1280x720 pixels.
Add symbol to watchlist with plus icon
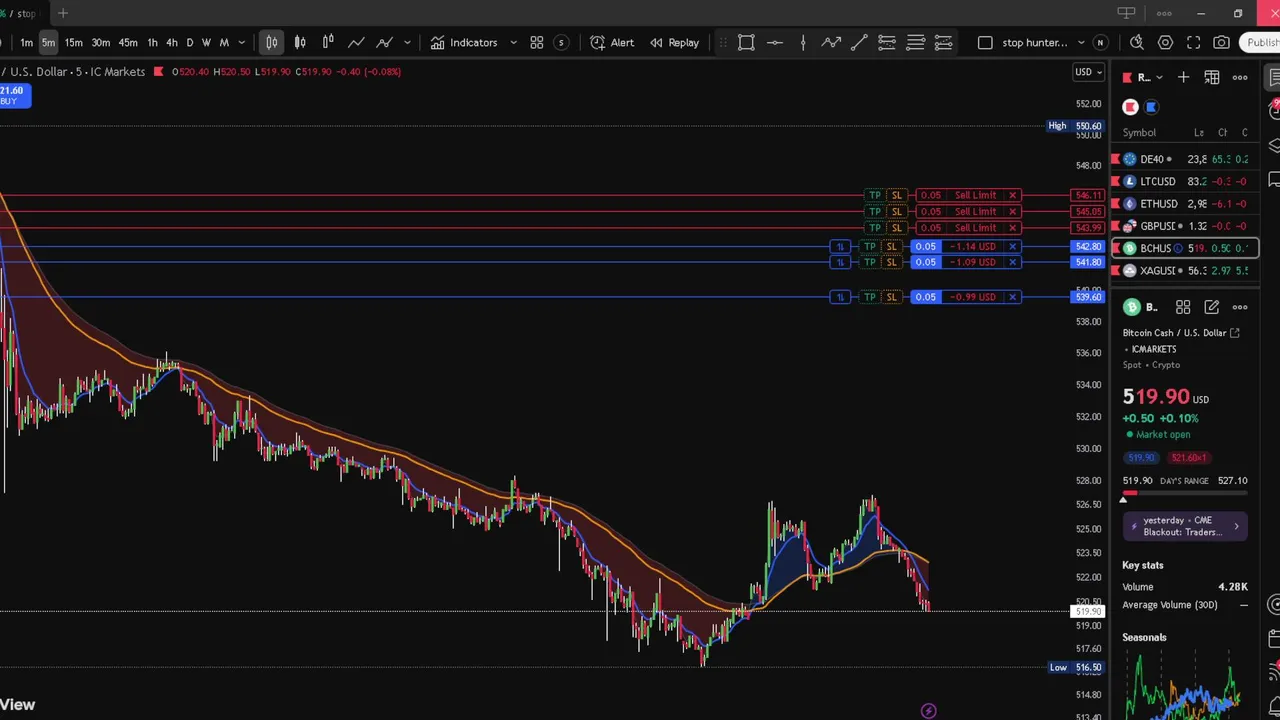(x=1183, y=77)
